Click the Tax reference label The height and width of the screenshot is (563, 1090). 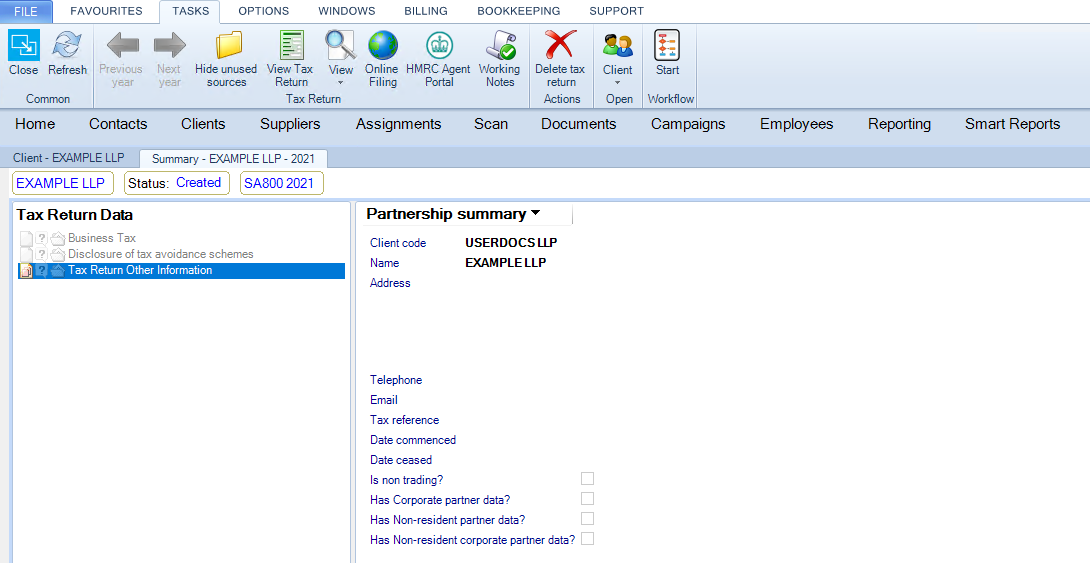(405, 420)
